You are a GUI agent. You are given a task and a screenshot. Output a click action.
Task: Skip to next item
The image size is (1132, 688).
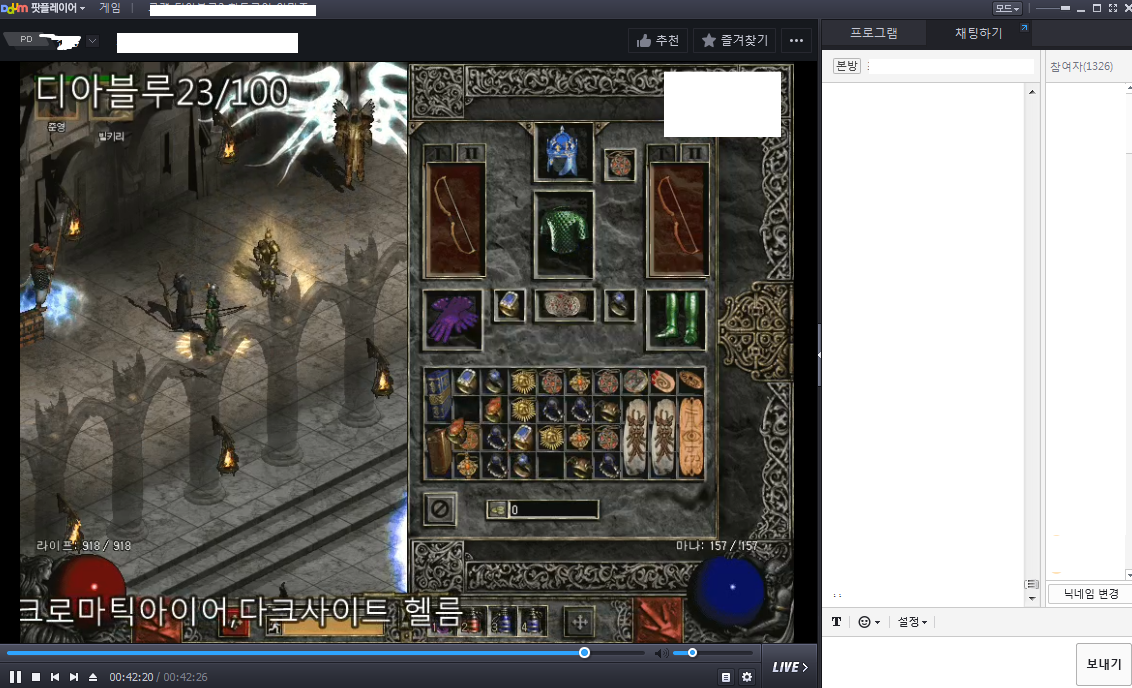tap(74, 677)
